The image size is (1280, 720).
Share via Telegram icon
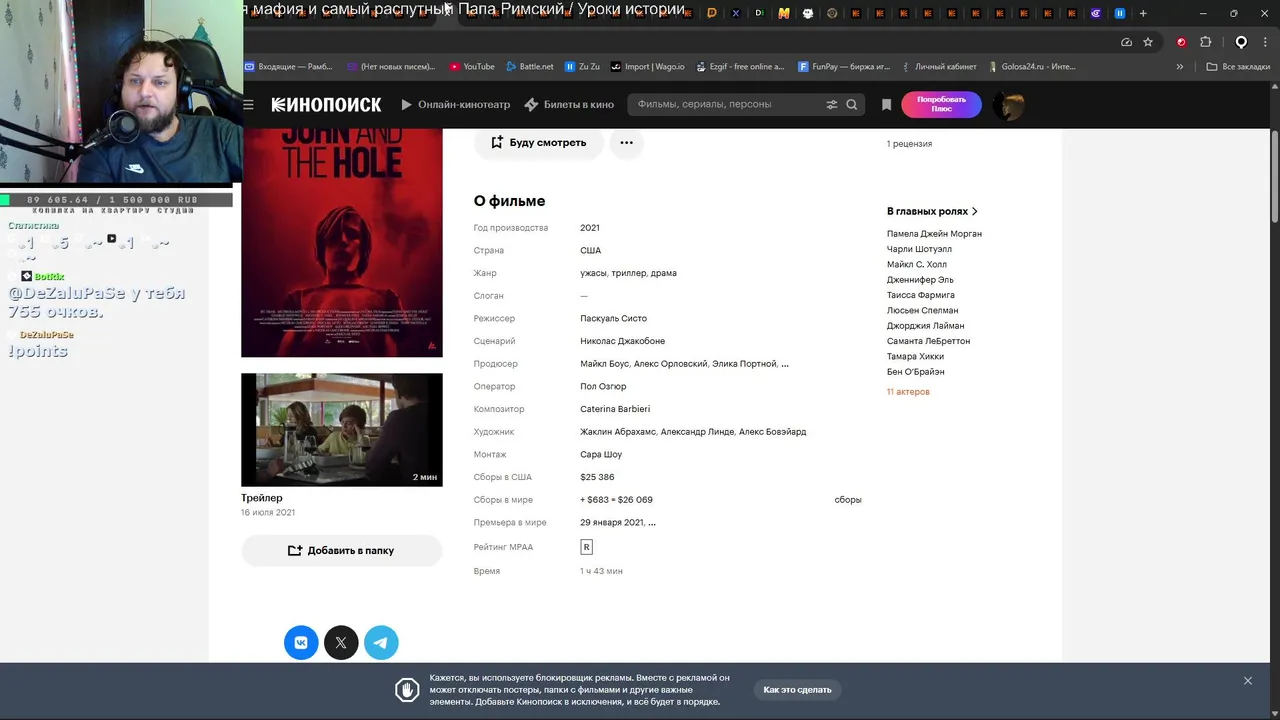tap(381, 643)
